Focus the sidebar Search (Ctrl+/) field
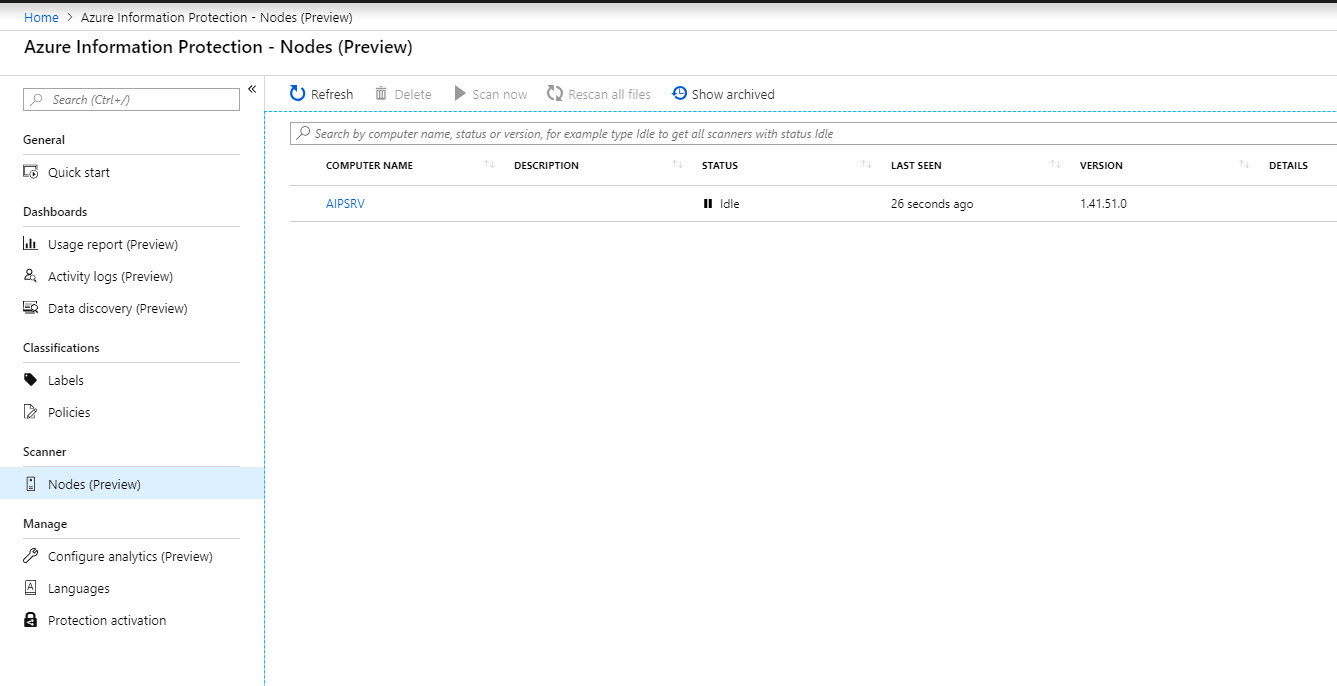1337x686 pixels. tap(131, 100)
